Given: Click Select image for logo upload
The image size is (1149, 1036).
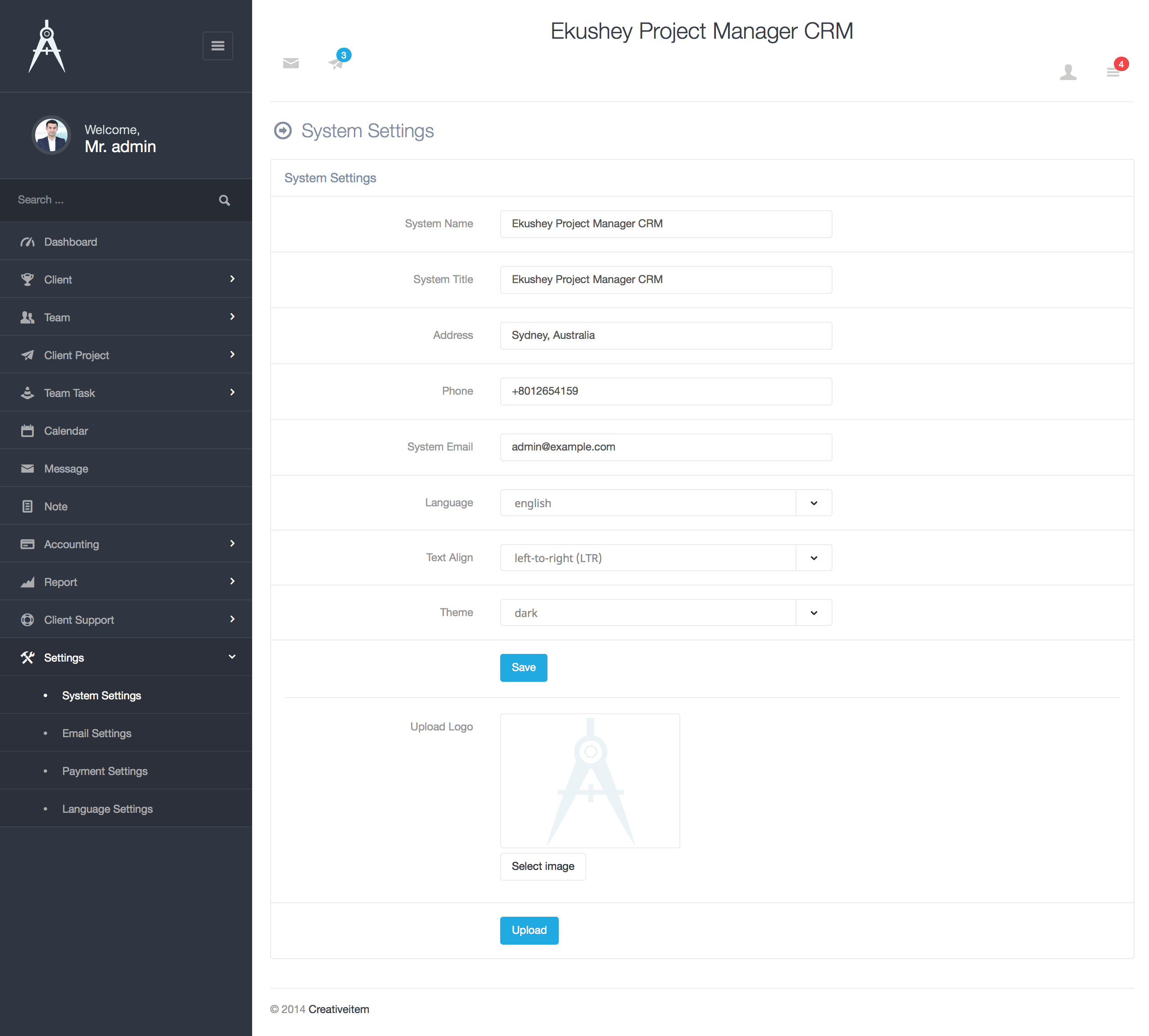Looking at the screenshot, I should [x=542, y=866].
